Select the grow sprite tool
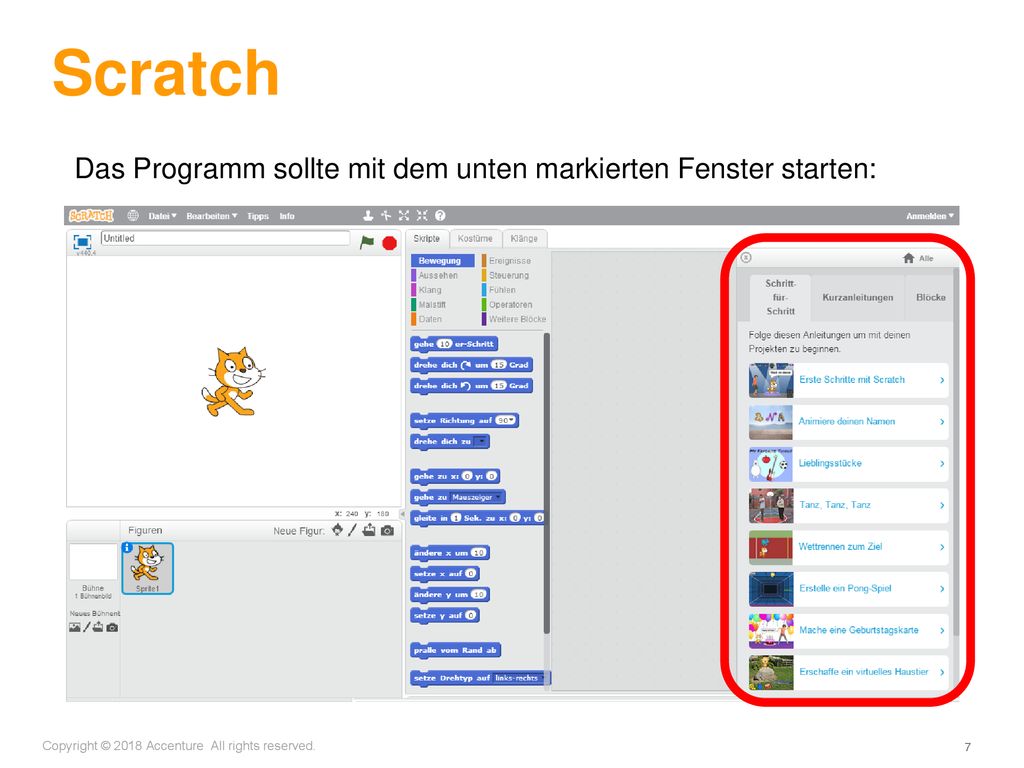Image resolution: width=1024 pixels, height=768 pixels. pyautogui.click(x=404, y=216)
